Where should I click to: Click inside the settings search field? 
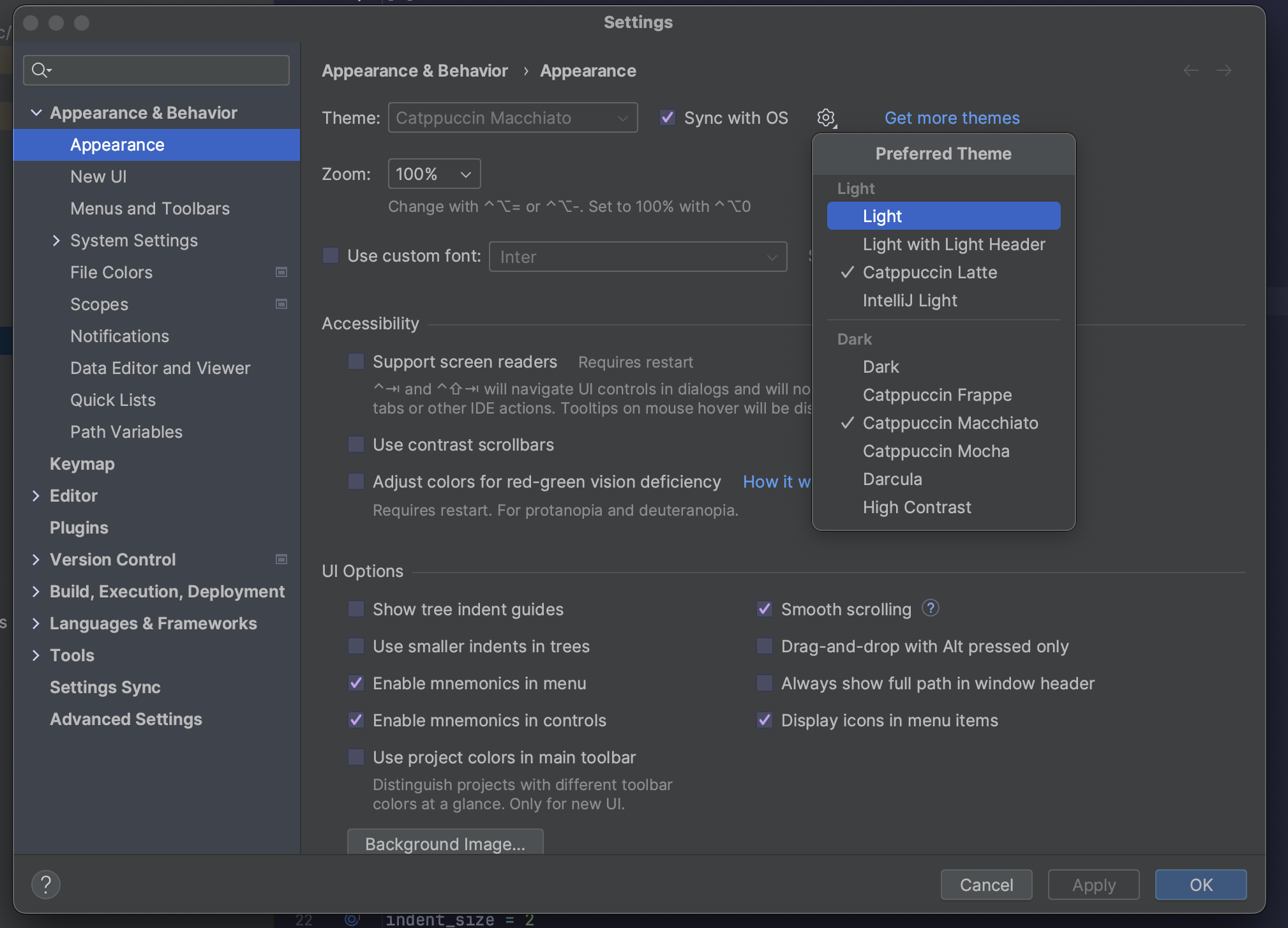click(160, 70)
